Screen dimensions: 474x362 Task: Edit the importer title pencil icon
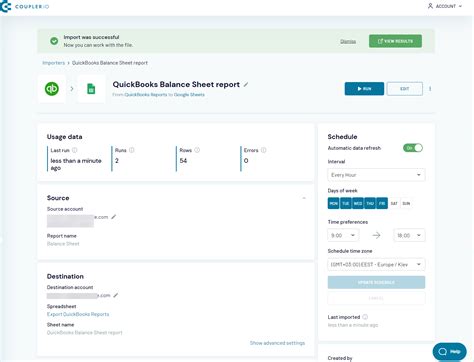[246, 85]
